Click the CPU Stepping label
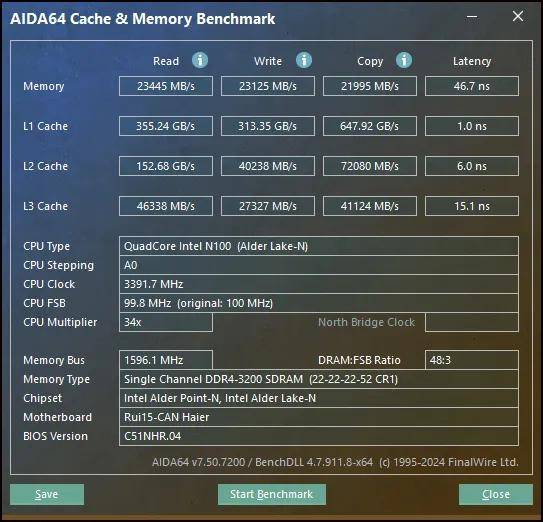Screen dimensions: 543x522 point(58,266)
